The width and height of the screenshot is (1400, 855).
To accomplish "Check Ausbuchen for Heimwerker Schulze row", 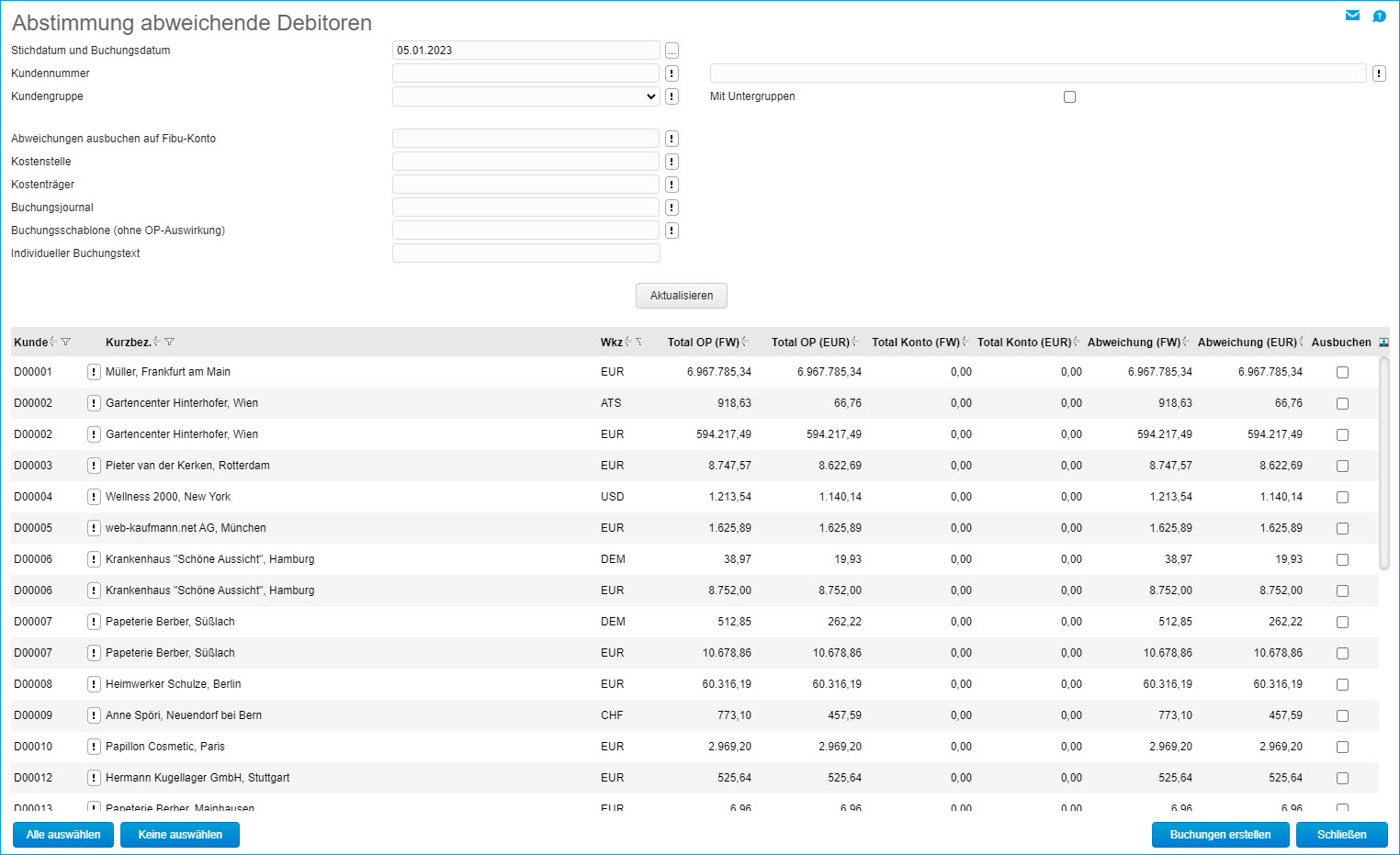I will [x=1342, y=685].
